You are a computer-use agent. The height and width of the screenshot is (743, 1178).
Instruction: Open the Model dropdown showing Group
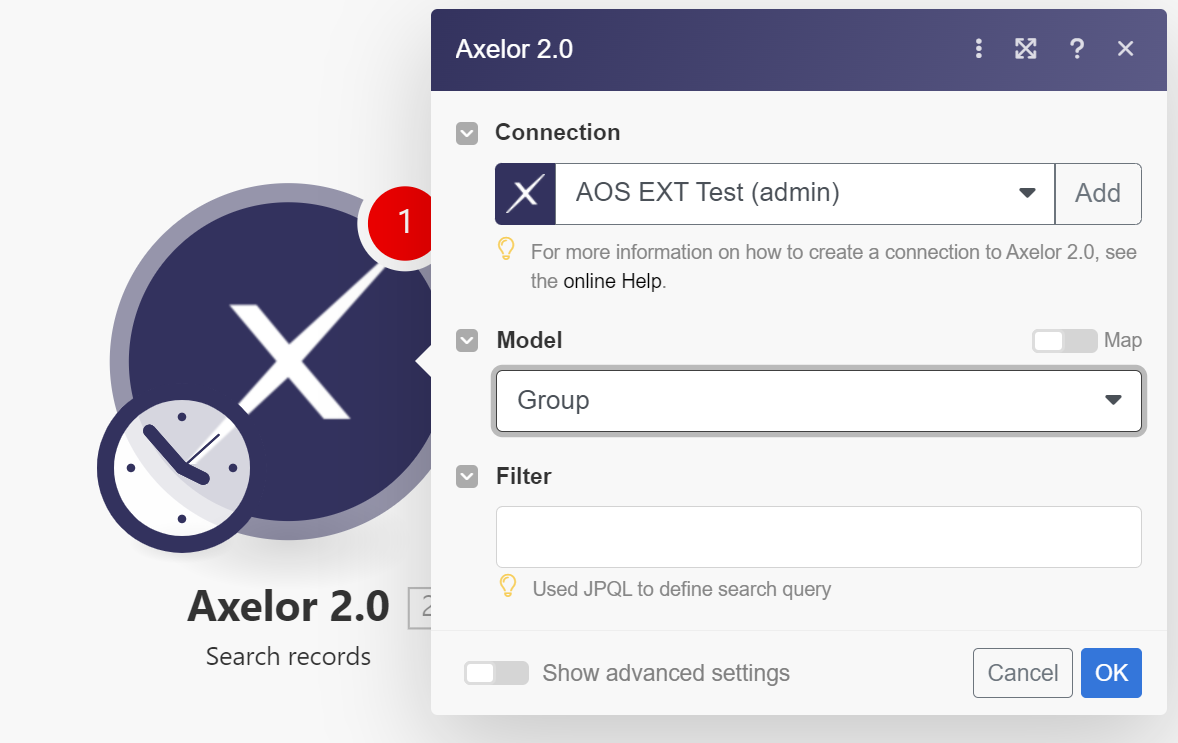click(x=818, y=401)
